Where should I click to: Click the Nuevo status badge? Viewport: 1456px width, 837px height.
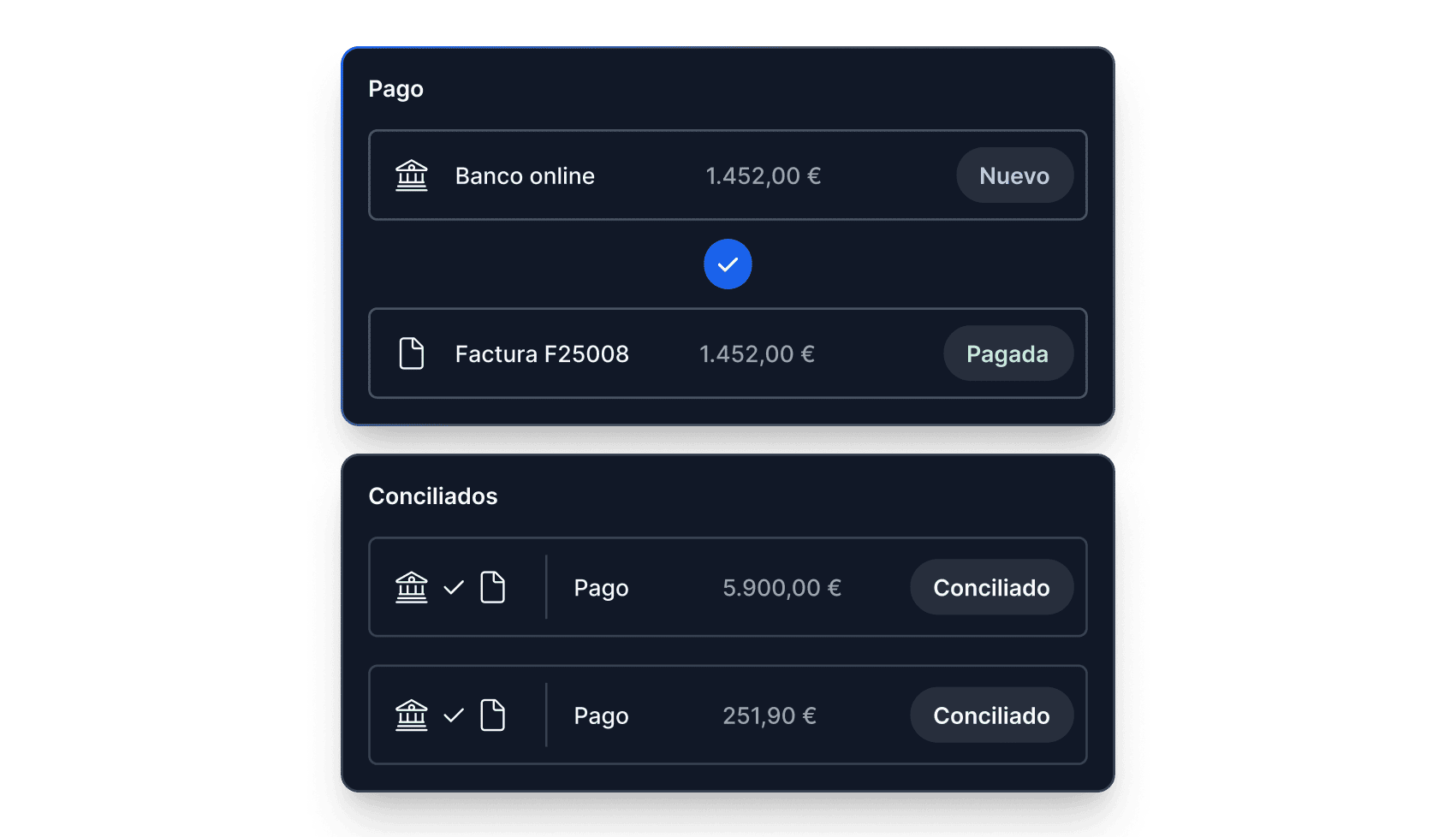pyautogui.click(x=1014, y=175)
